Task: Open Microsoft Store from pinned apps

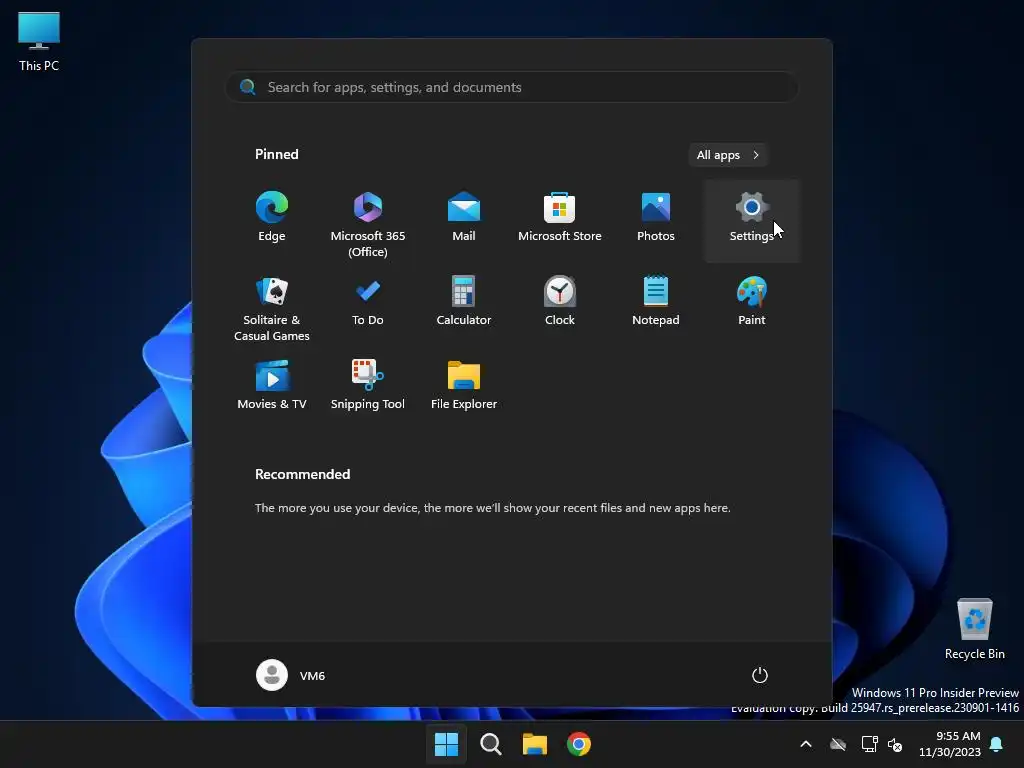Action: (560, 218)
